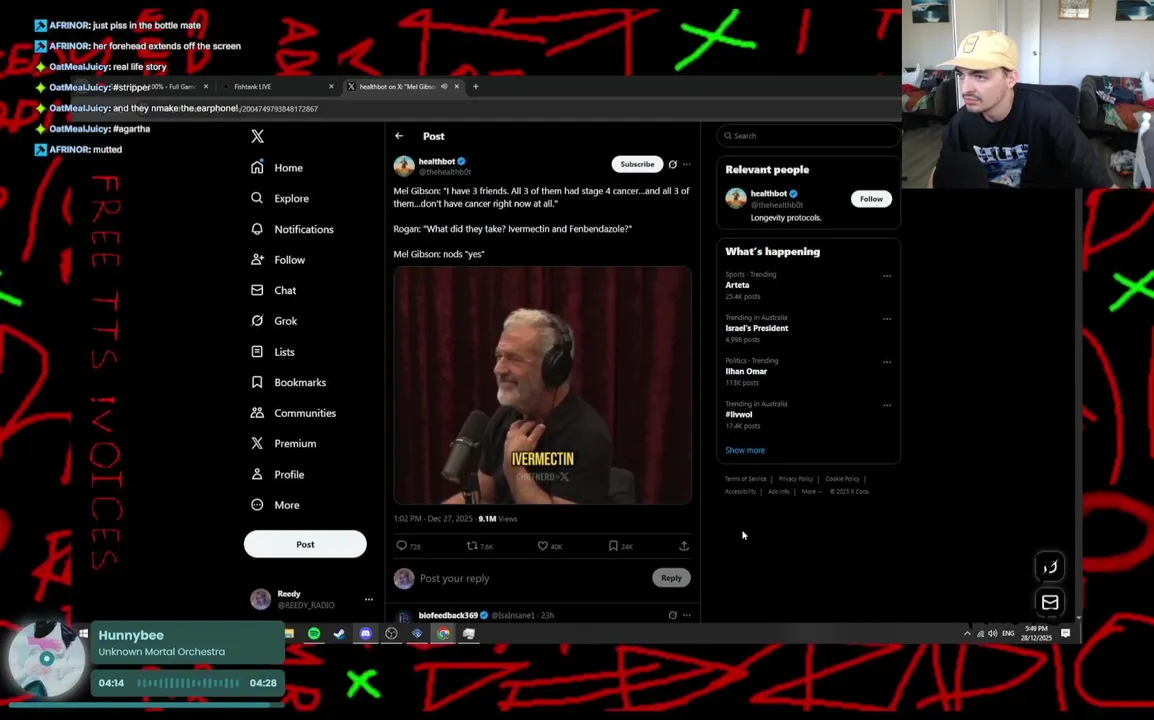Click the X Search box
This screenshot has height=720, width=1154.
click(x=809, y=135)
